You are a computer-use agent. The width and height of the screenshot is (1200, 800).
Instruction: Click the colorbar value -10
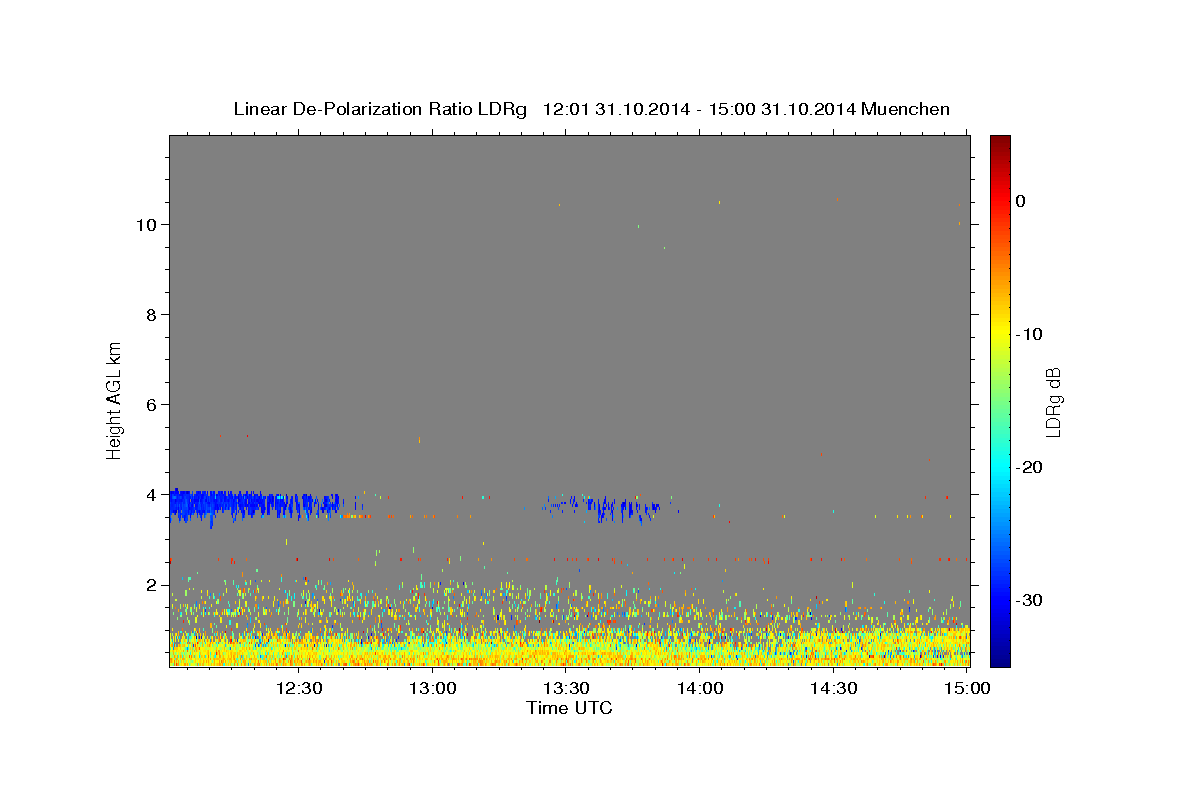click(1029, 334)
